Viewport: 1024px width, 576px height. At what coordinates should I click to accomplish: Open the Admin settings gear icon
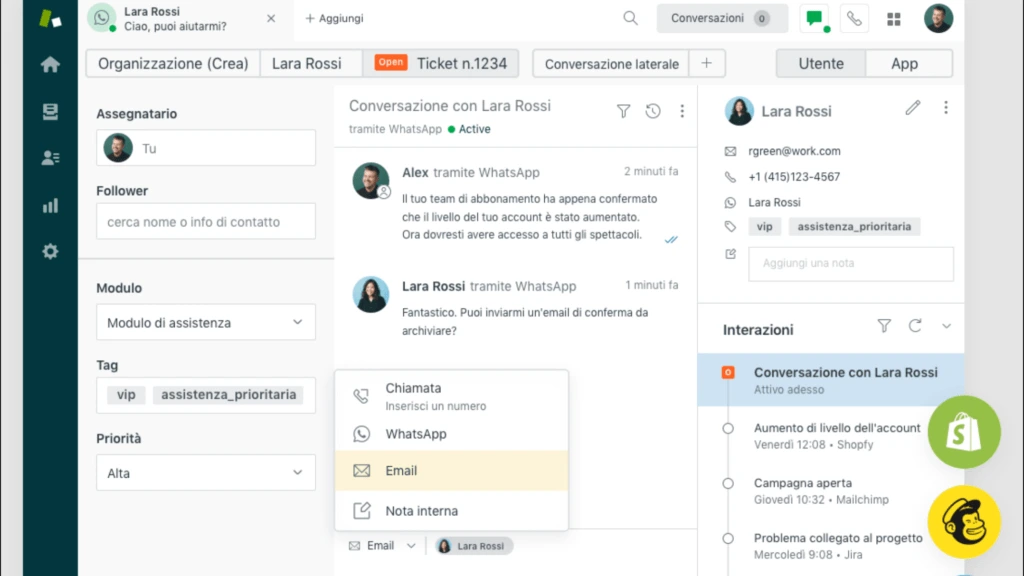click(x=49, y=251)
